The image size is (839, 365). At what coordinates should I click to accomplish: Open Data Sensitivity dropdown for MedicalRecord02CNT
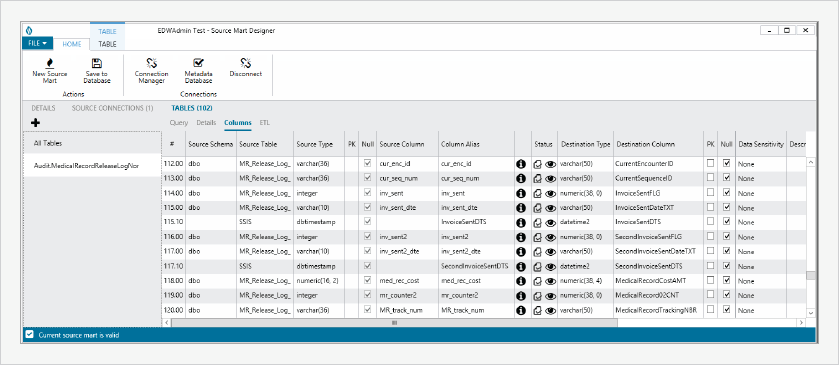(x=760, y=295)
